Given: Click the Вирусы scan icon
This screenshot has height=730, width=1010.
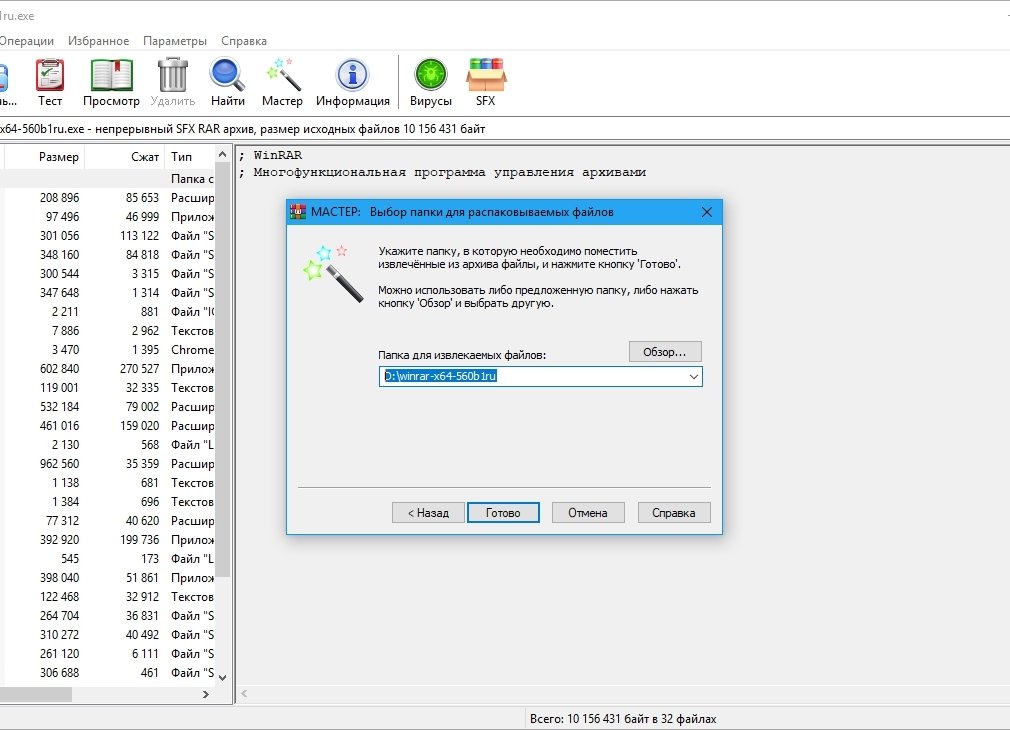Looking at the screenshot, I should pos(431,82).
